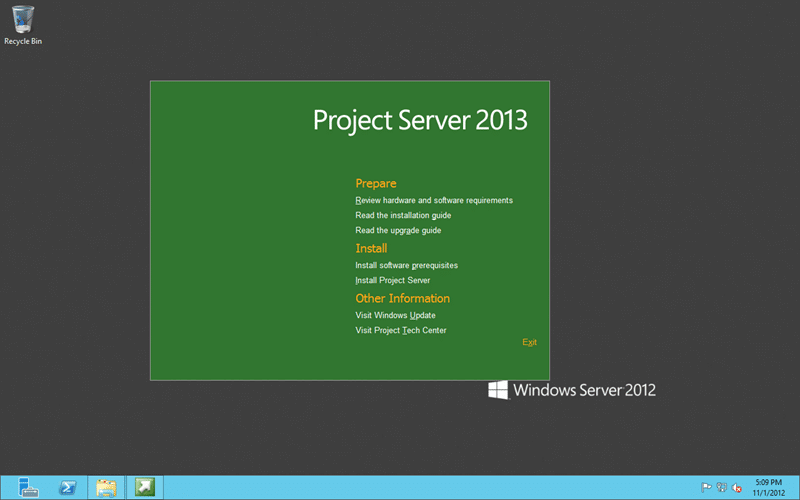This screenshot has width=800, height=500.
Task: Open the Recycle Bin desktop icon
Action: click(23, 25)
